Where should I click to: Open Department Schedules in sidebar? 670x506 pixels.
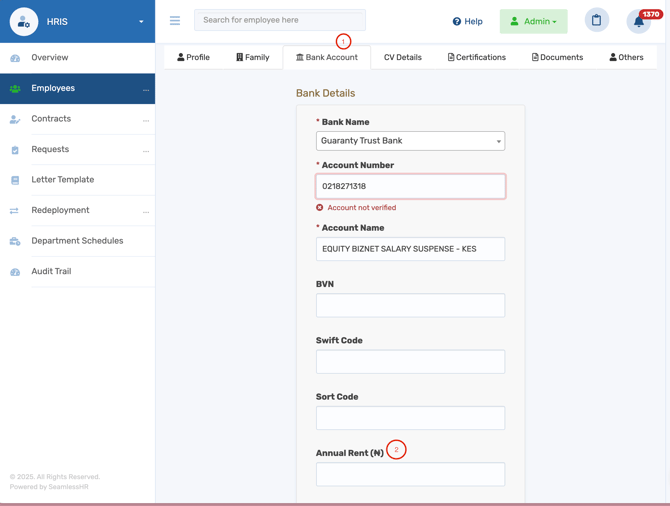tap(77, 241)
